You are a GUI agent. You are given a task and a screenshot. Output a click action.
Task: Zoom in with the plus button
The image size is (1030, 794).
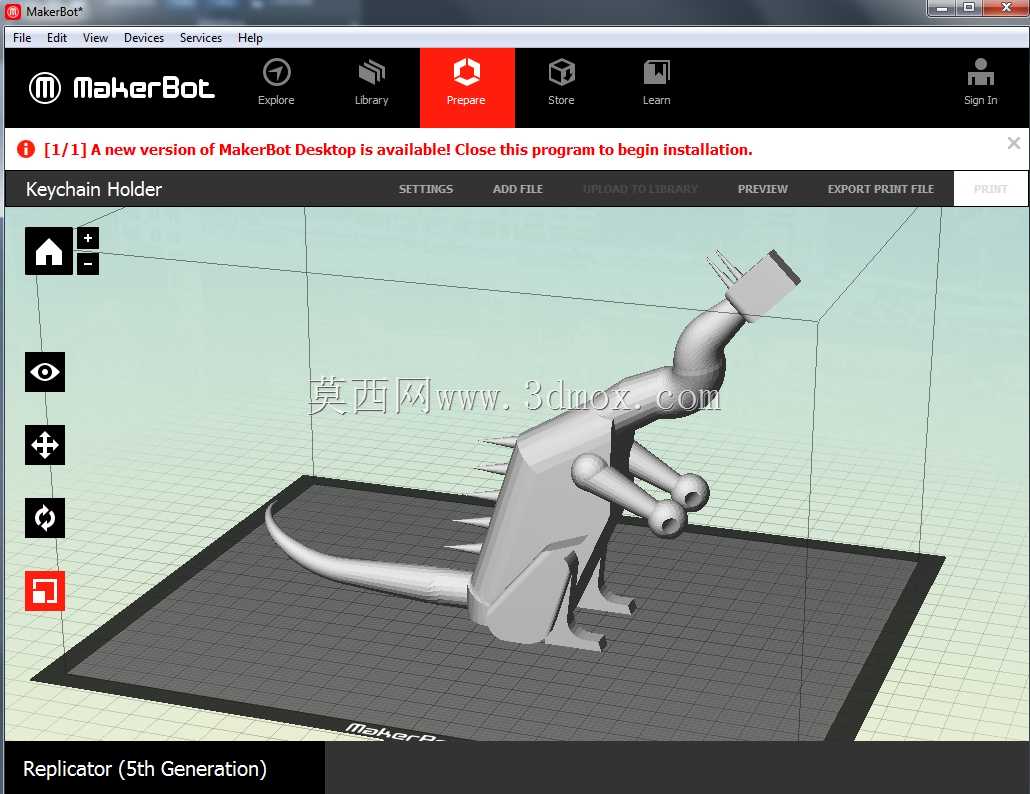[88, 238]
